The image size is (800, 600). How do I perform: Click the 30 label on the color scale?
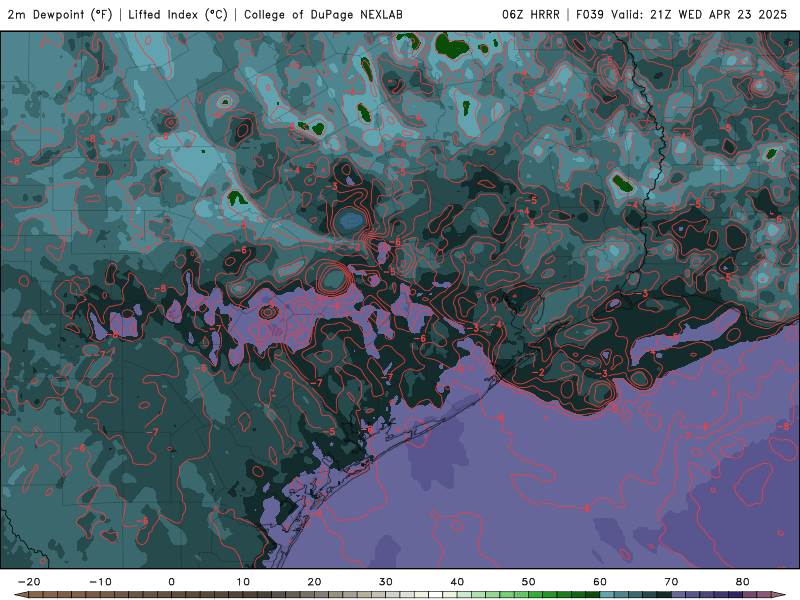[x=386, y=582]
